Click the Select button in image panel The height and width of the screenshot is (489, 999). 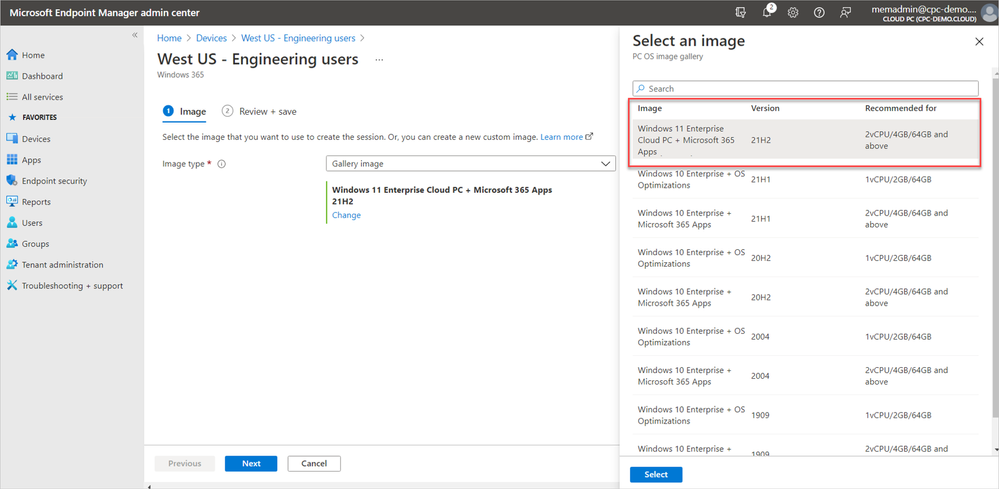(656, 475)
